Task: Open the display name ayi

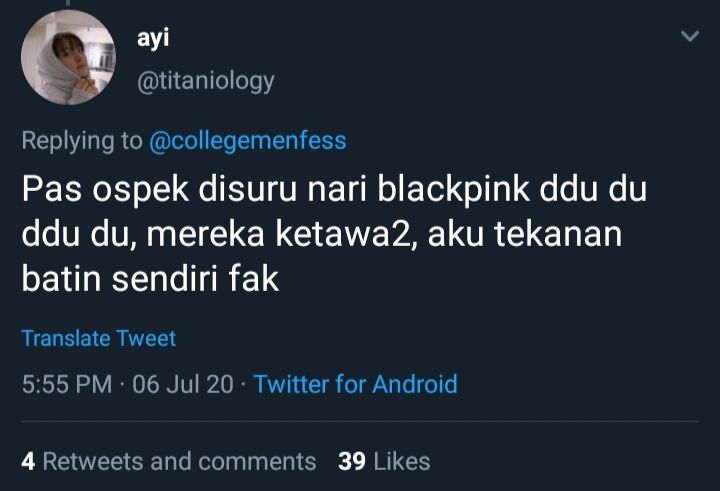Action: coord(153,39)
